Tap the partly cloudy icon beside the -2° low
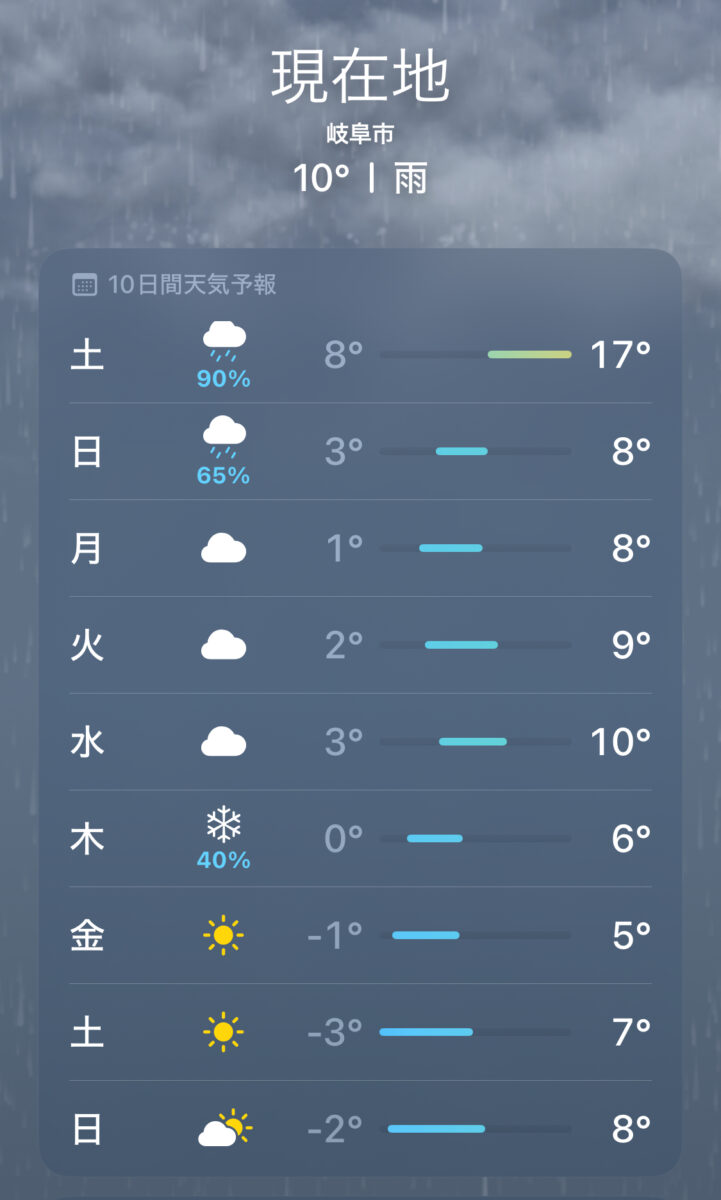The image size is (721, 1200). point(225,1129)
